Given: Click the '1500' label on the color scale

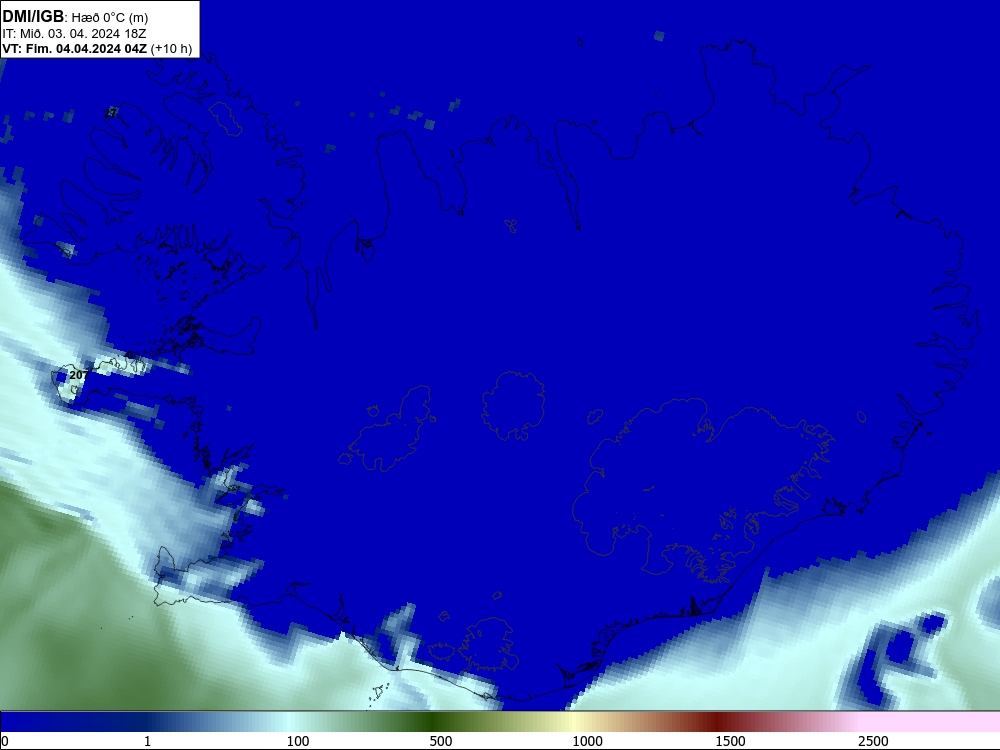Looking at the screenshot, I should [730, 741].
